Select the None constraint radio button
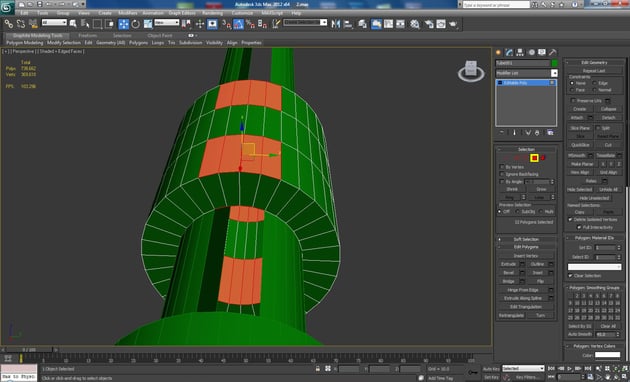This screenshot has height=382, width=630. coord(572,83)
